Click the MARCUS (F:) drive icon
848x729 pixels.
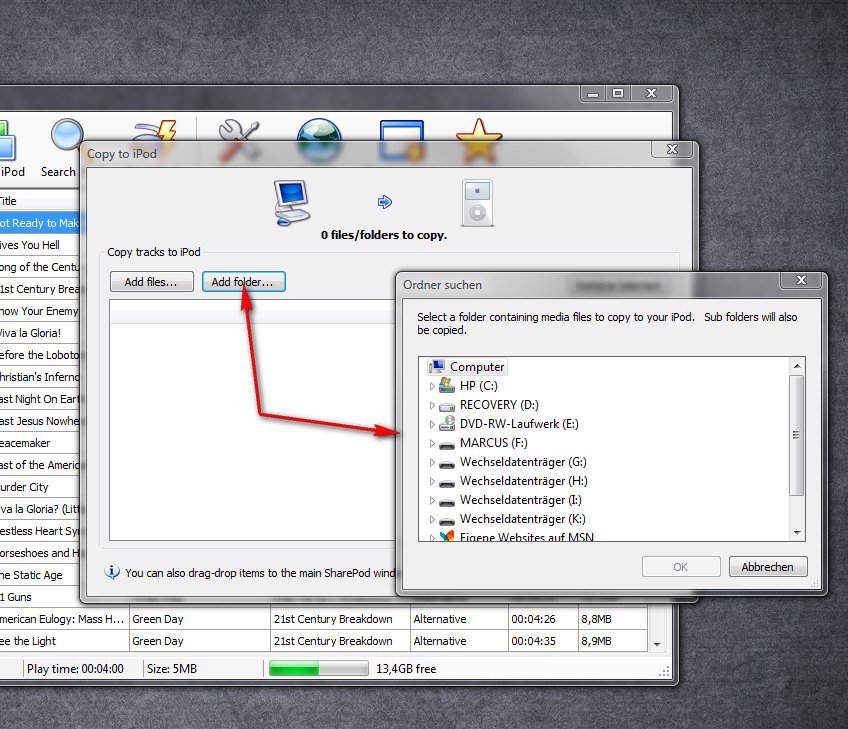pos(447,445)
